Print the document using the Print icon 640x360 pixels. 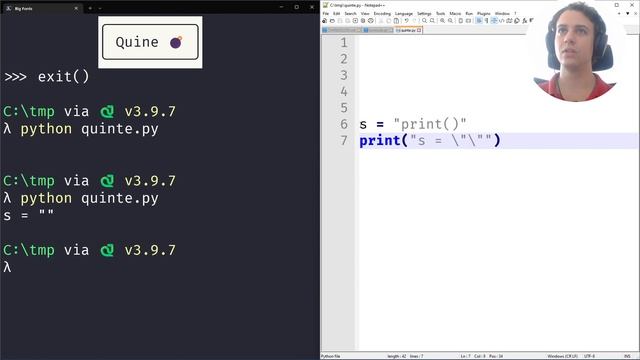tap(371, 21)
